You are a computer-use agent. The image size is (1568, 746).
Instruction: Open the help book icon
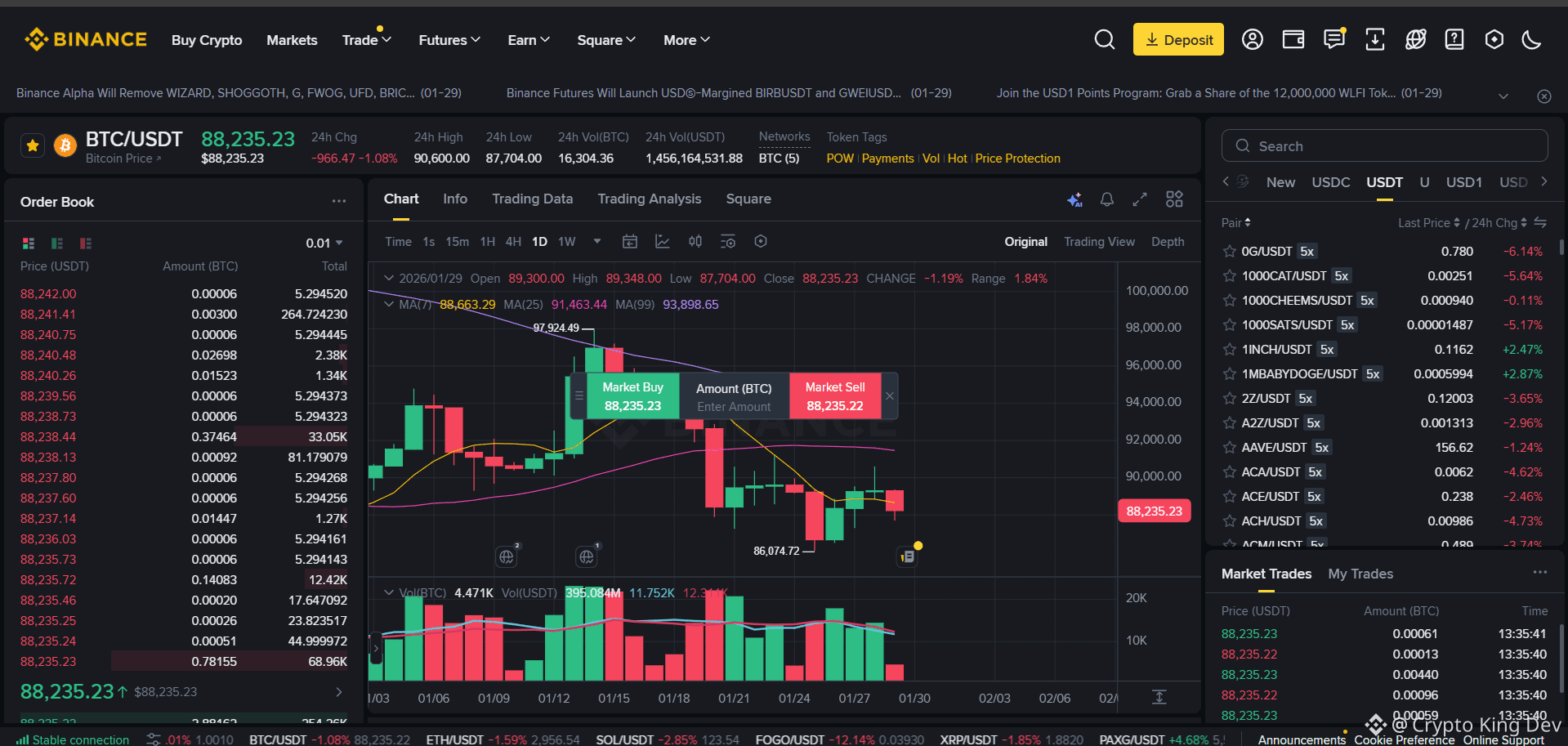[1454, 39]
